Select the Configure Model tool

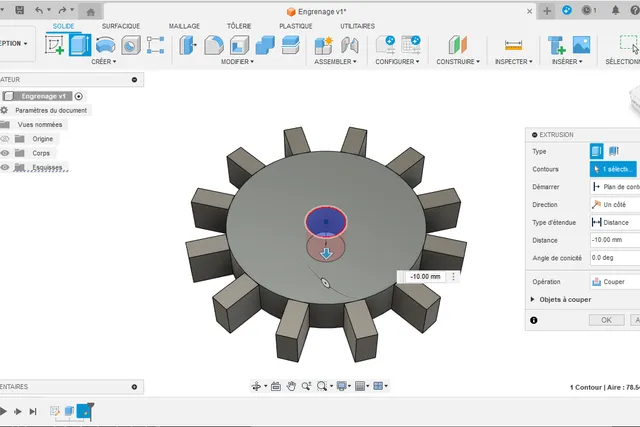click(x=386, y=45)
